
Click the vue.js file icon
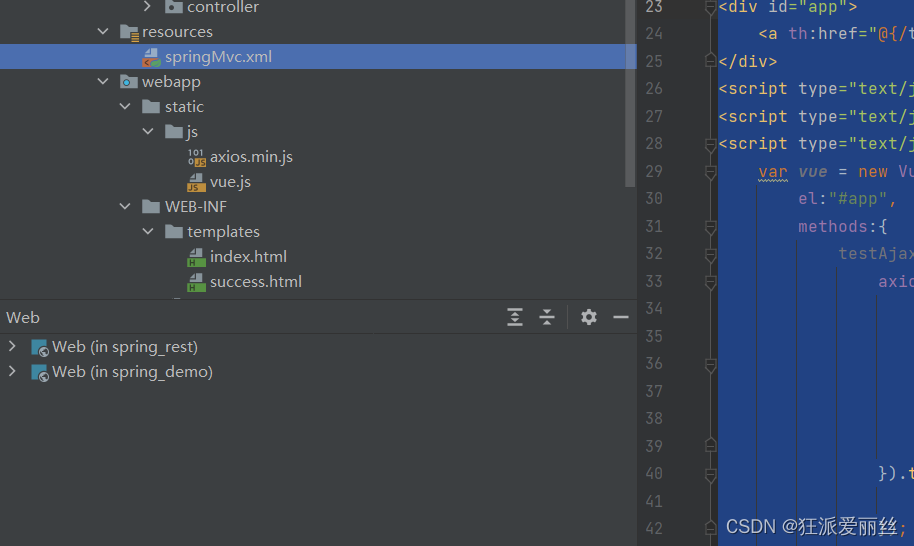[x=196, y=182]
